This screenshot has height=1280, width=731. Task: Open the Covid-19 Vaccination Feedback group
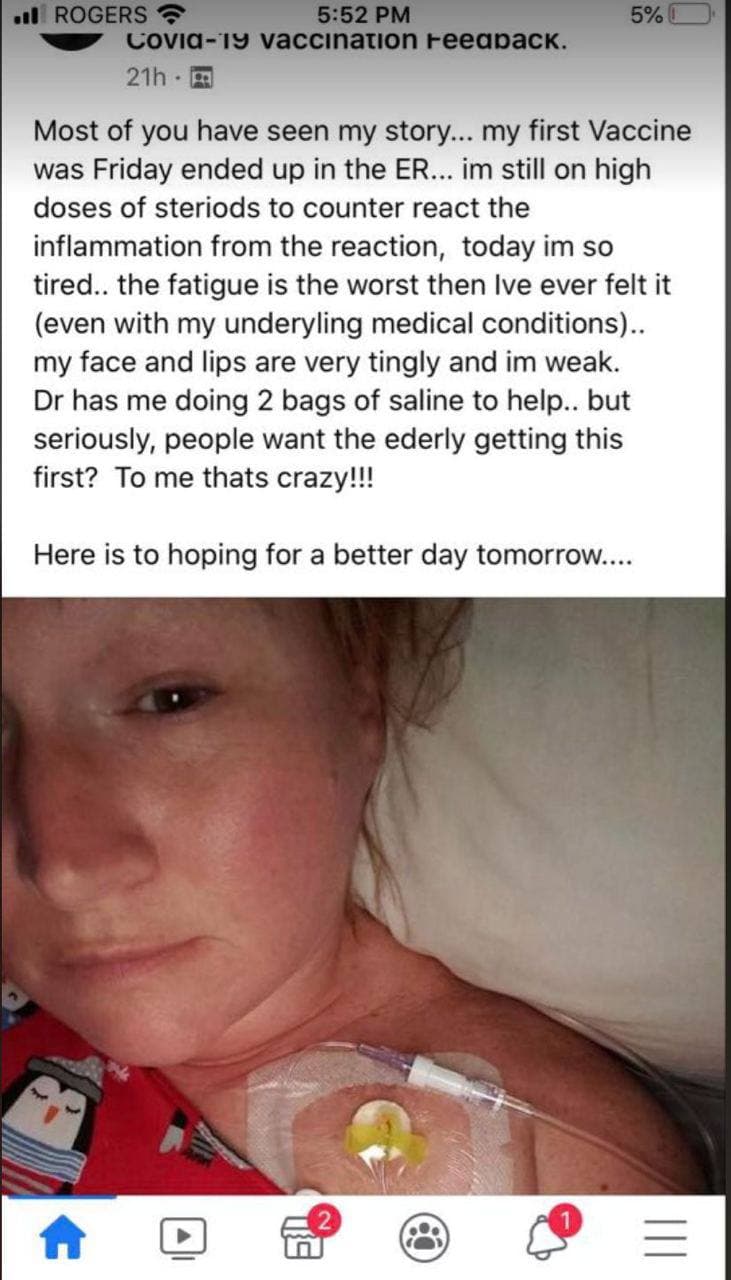click(349, 42)
